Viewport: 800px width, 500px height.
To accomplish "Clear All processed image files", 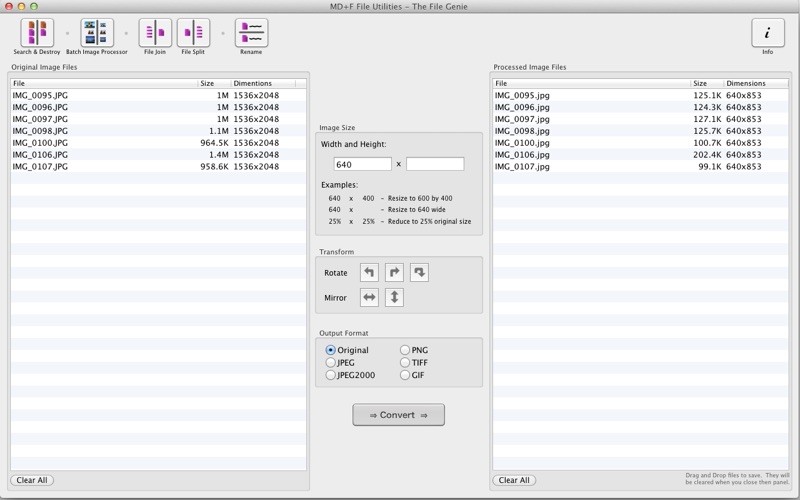I will pyautogui.click(x=514, y=480).
